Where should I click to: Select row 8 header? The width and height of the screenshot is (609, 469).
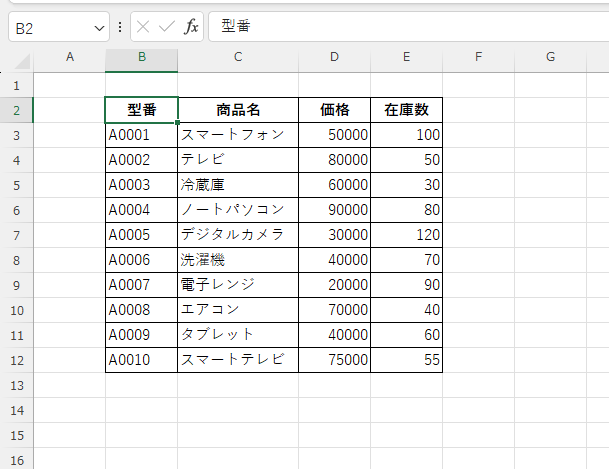click(16, 260)
